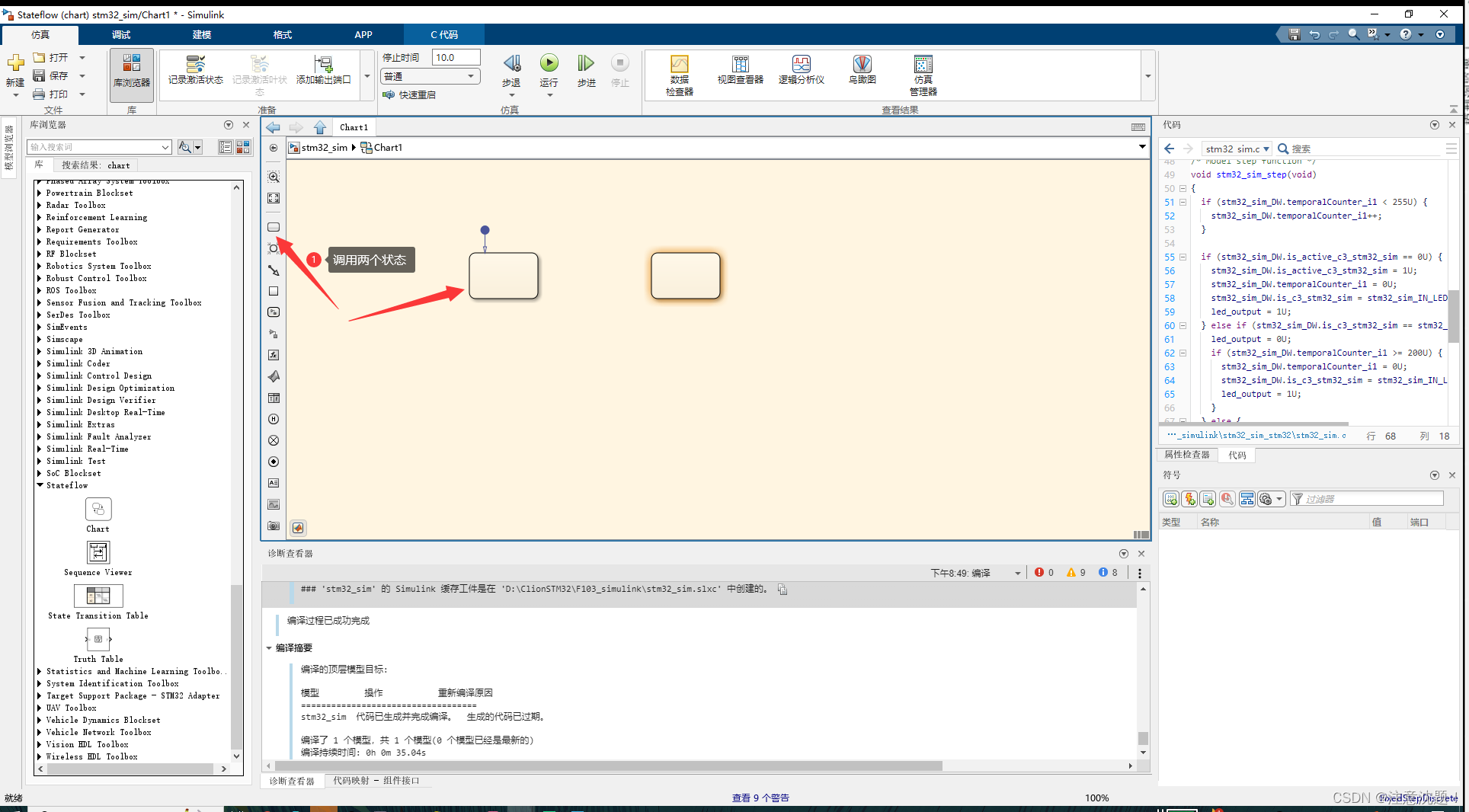Toggle the Library Browser button
Screen dimensions: 1469x812
(x=132, y=74)
